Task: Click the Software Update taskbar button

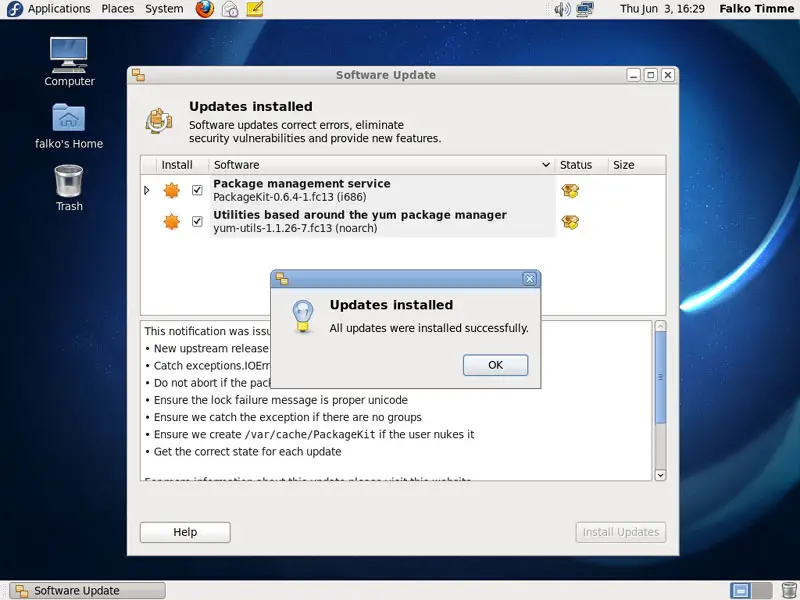Action: 88,590
